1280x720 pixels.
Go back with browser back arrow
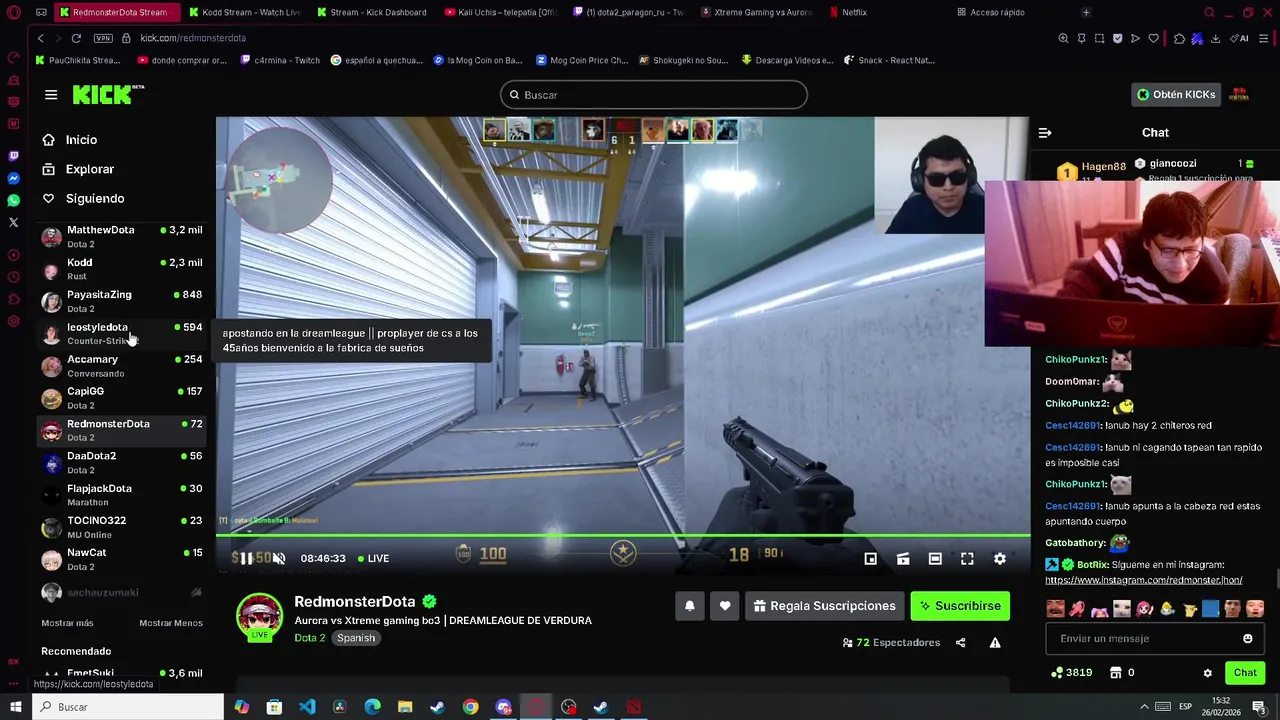coord(41,38)
